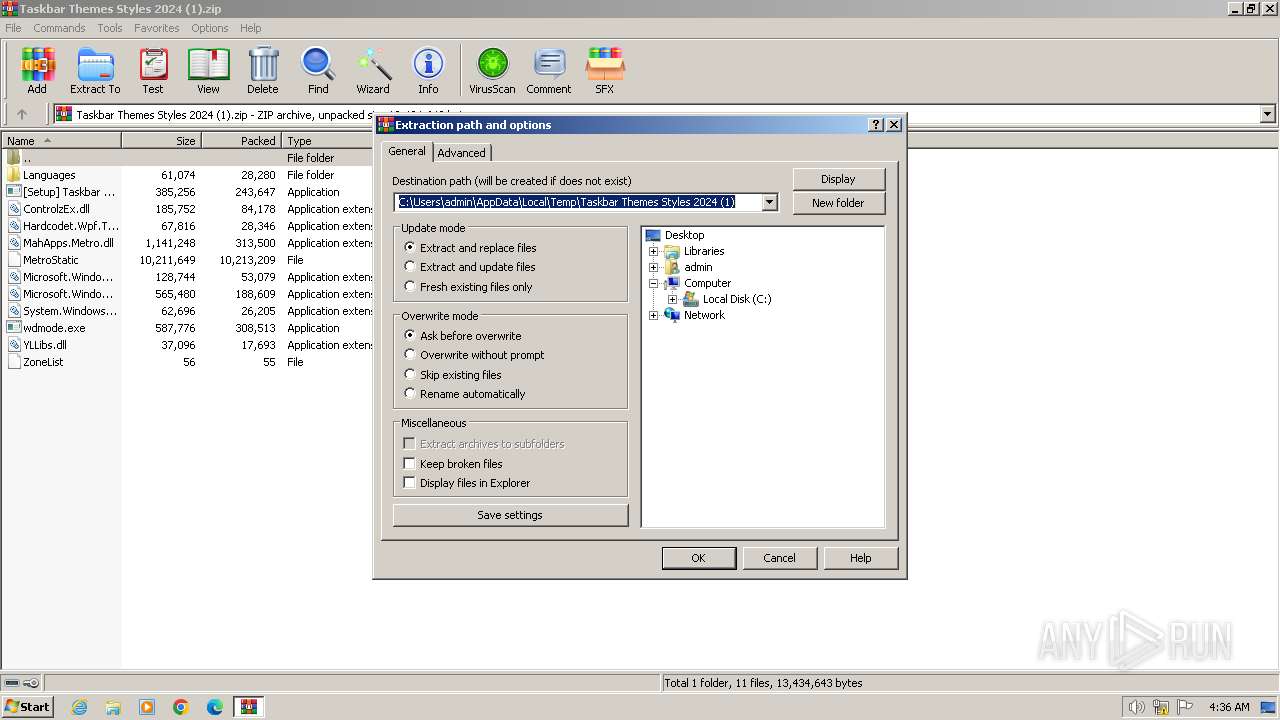1280x720 pixels.
Task: Click the Add toolbar icon
Action: [x=37, y=70]
